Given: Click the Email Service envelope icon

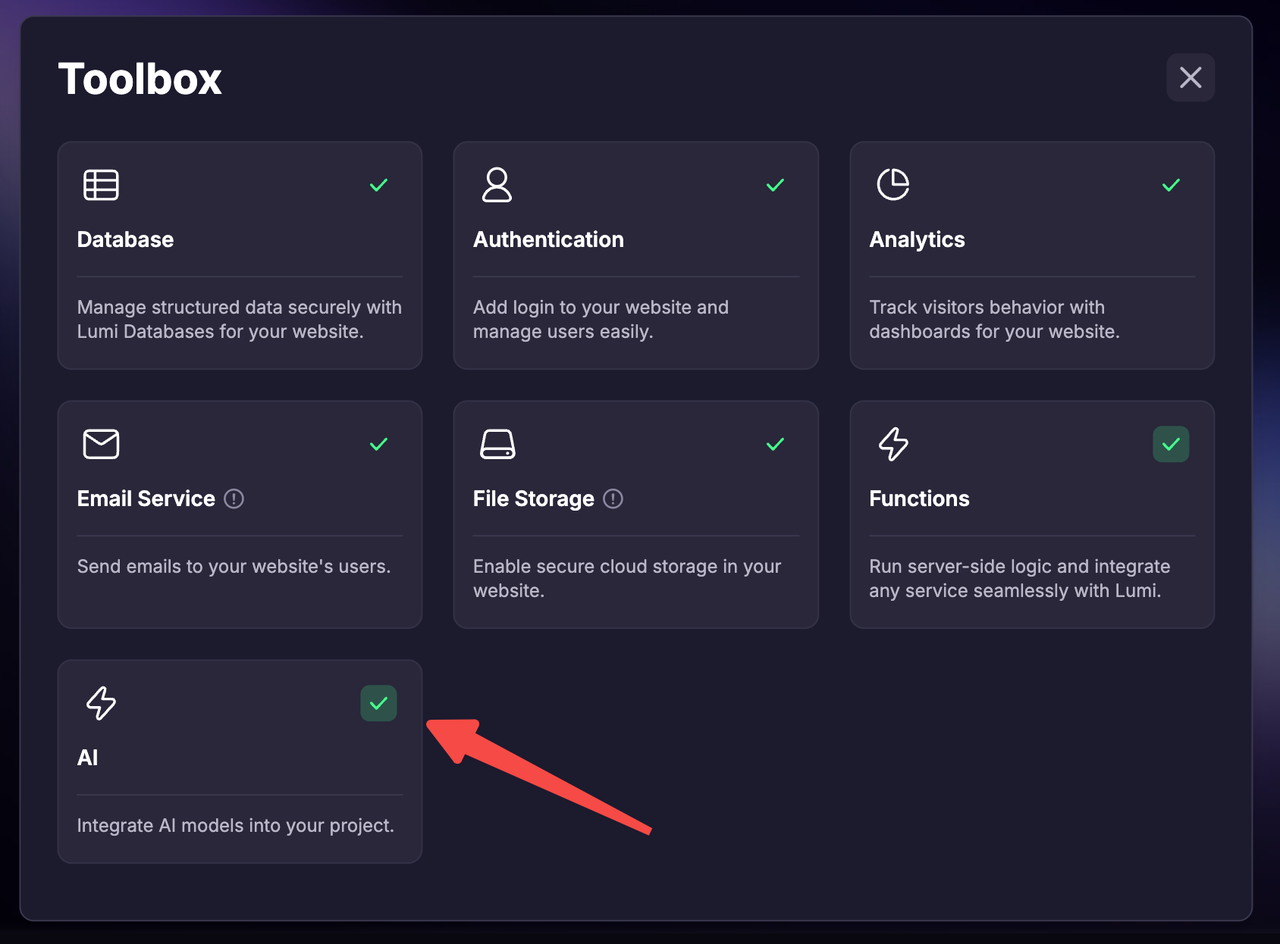Looking at the screenshot, I should [x=101, y=444].
